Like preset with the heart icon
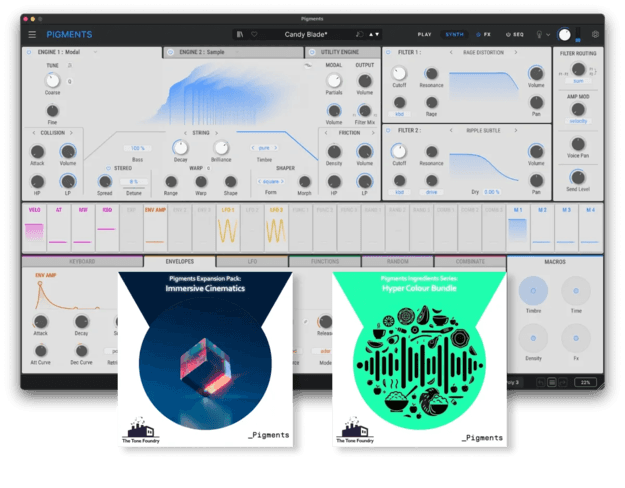Image resolution: width=625 pixels, height=488 pixels. pos(254,34)
